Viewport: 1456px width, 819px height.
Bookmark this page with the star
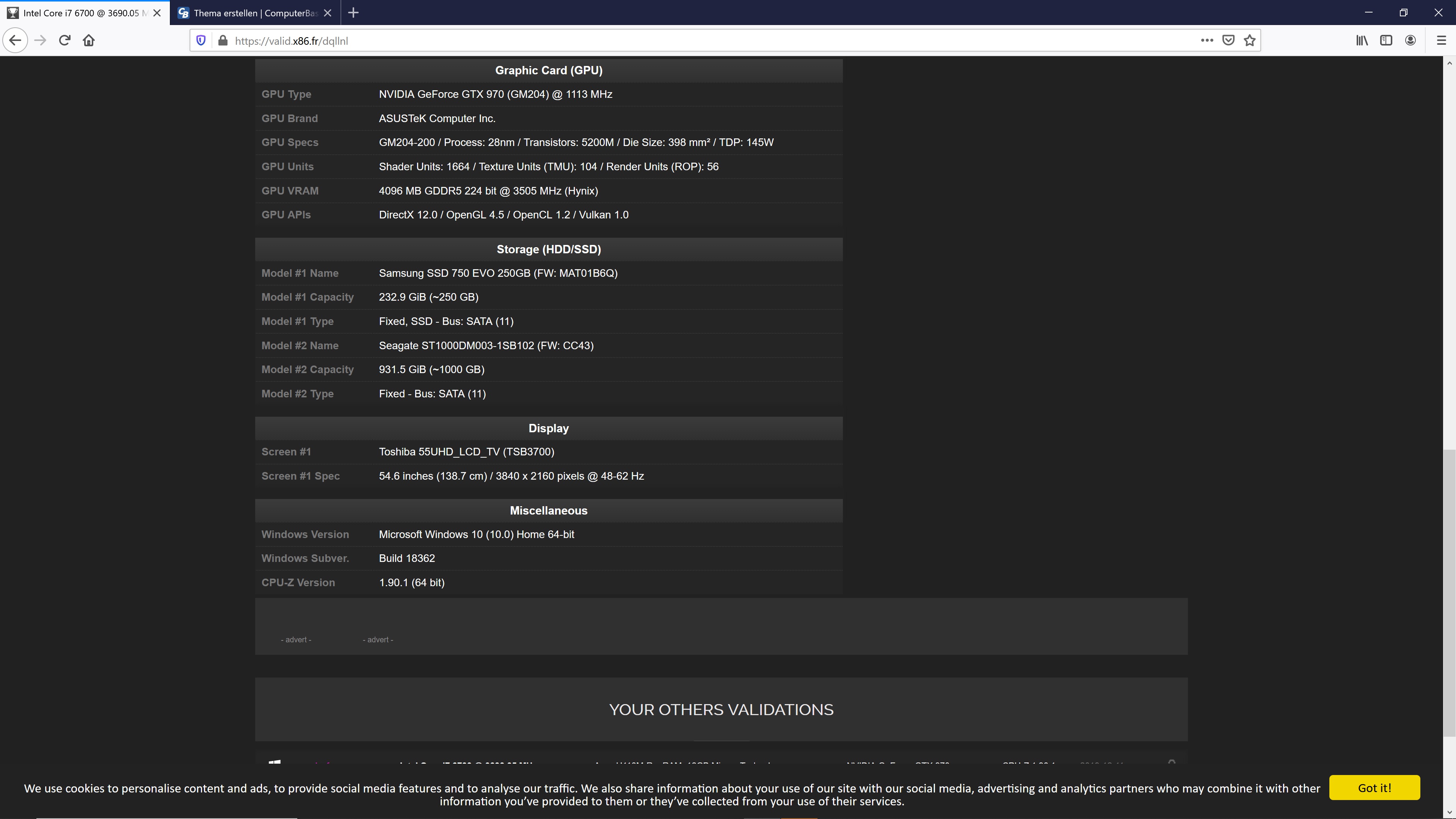pos(1250,40)
